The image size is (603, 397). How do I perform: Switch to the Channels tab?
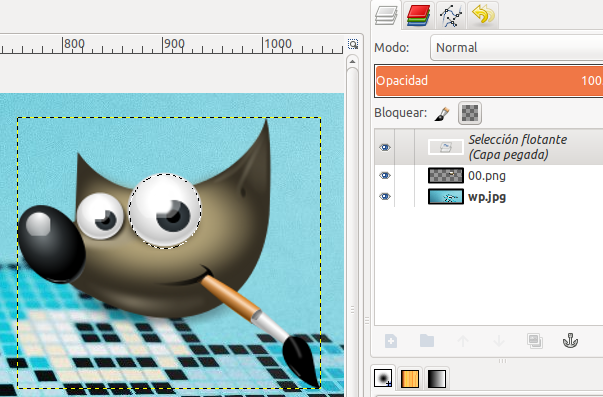click(418, 15)
